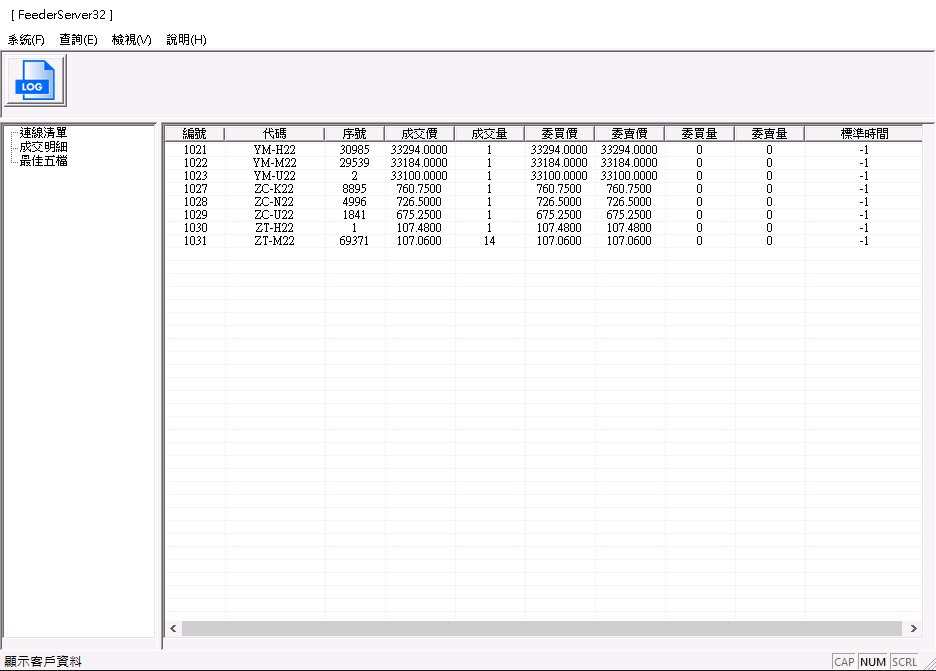This screenshot has width=936, height=671.
Task: Click the right arrow of horizontal scrollbar
Action: pyautogui.click(x=913, y=628)
